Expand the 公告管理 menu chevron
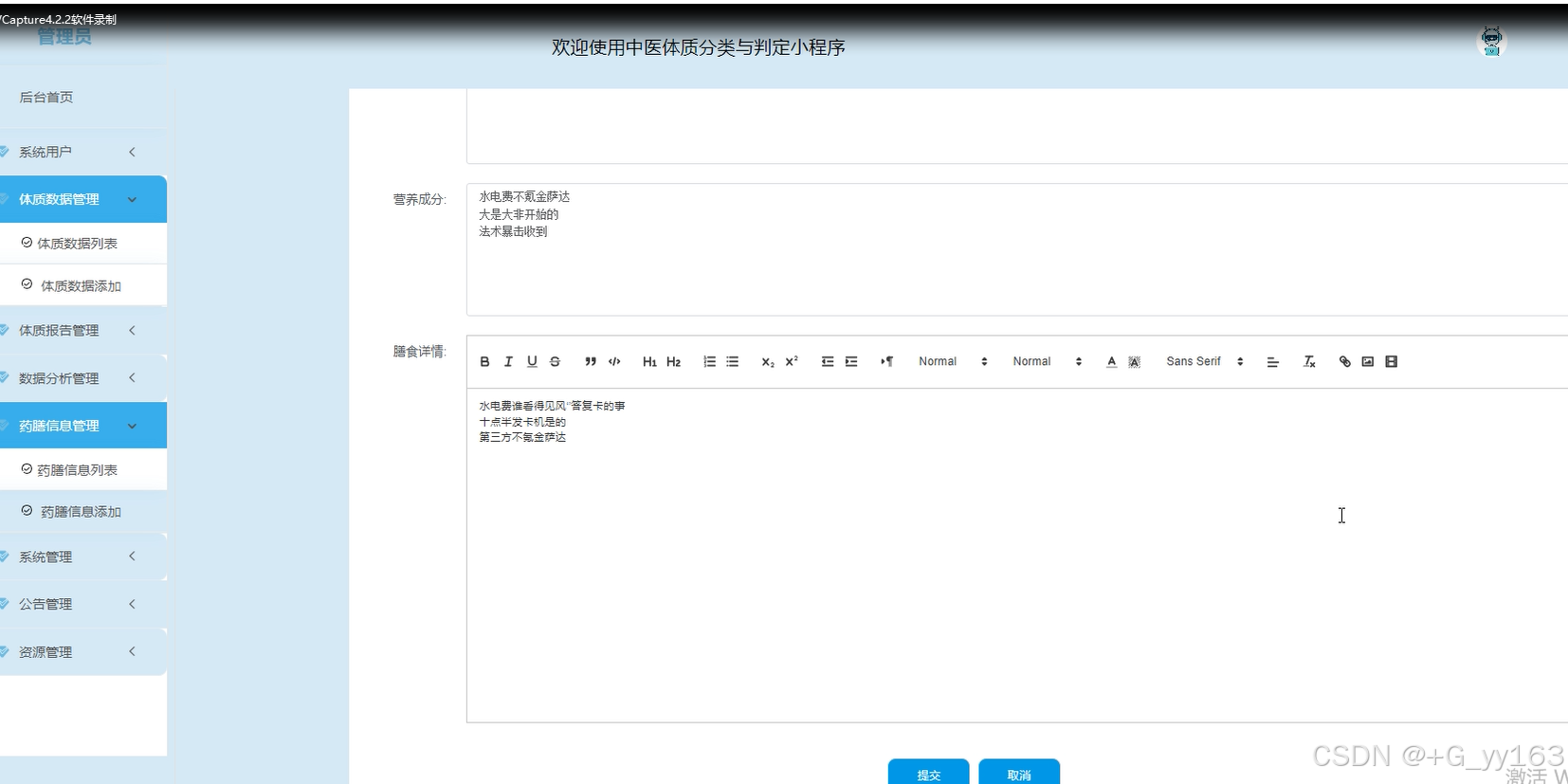This screenshot has width=1568, height=784. [x=132, y=604]
